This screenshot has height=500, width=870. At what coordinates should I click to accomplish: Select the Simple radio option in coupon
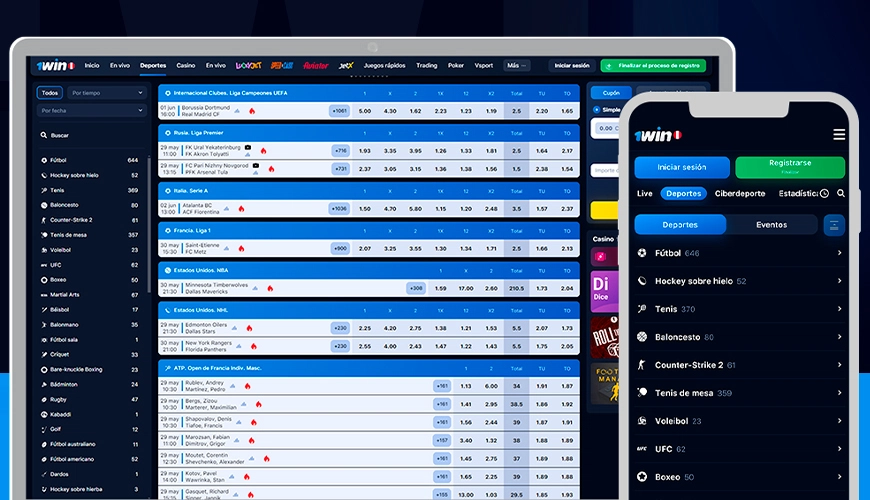point(596,110)
